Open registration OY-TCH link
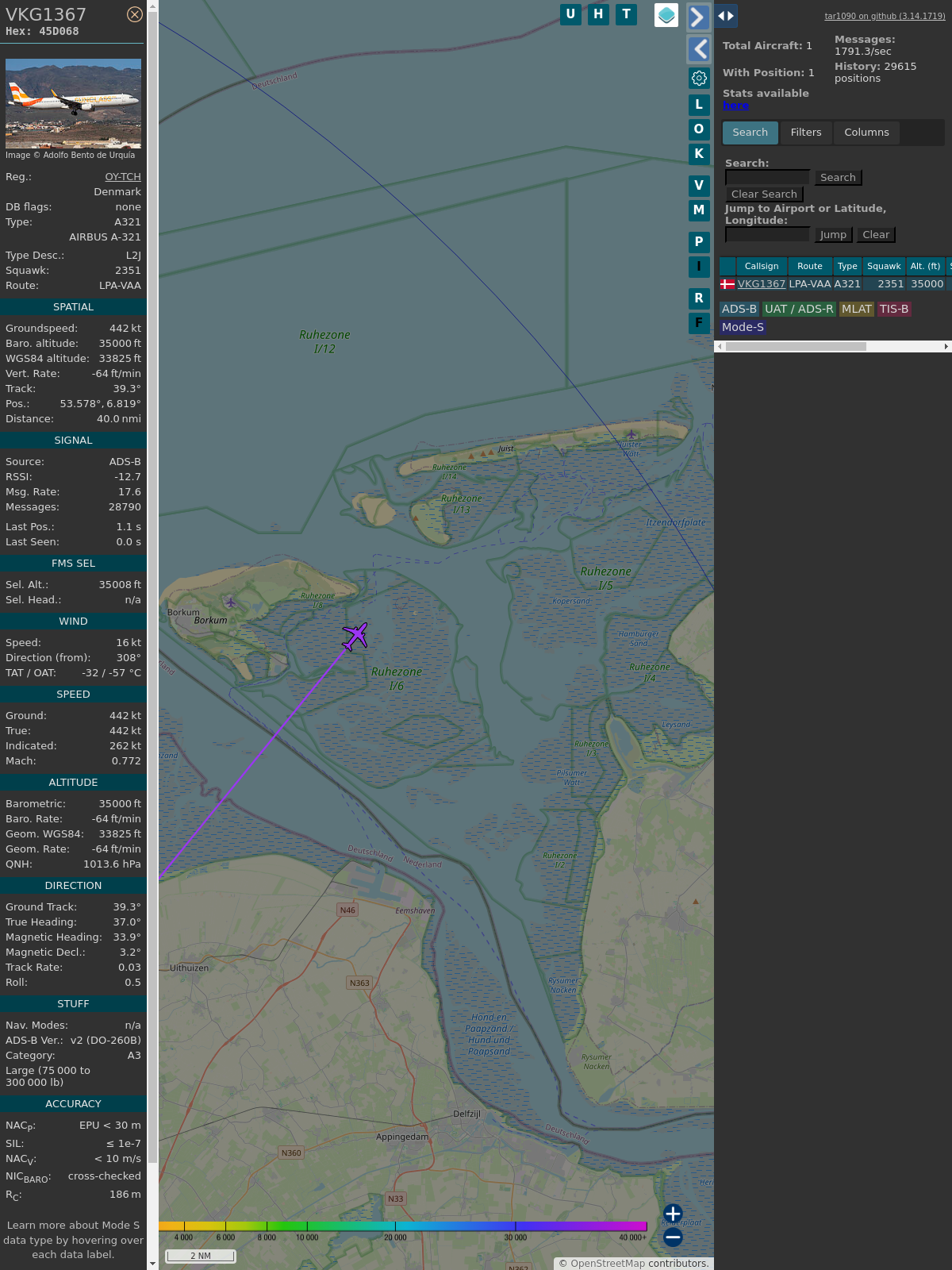Viewport: 952px width, 1270px height. point(123,177)
